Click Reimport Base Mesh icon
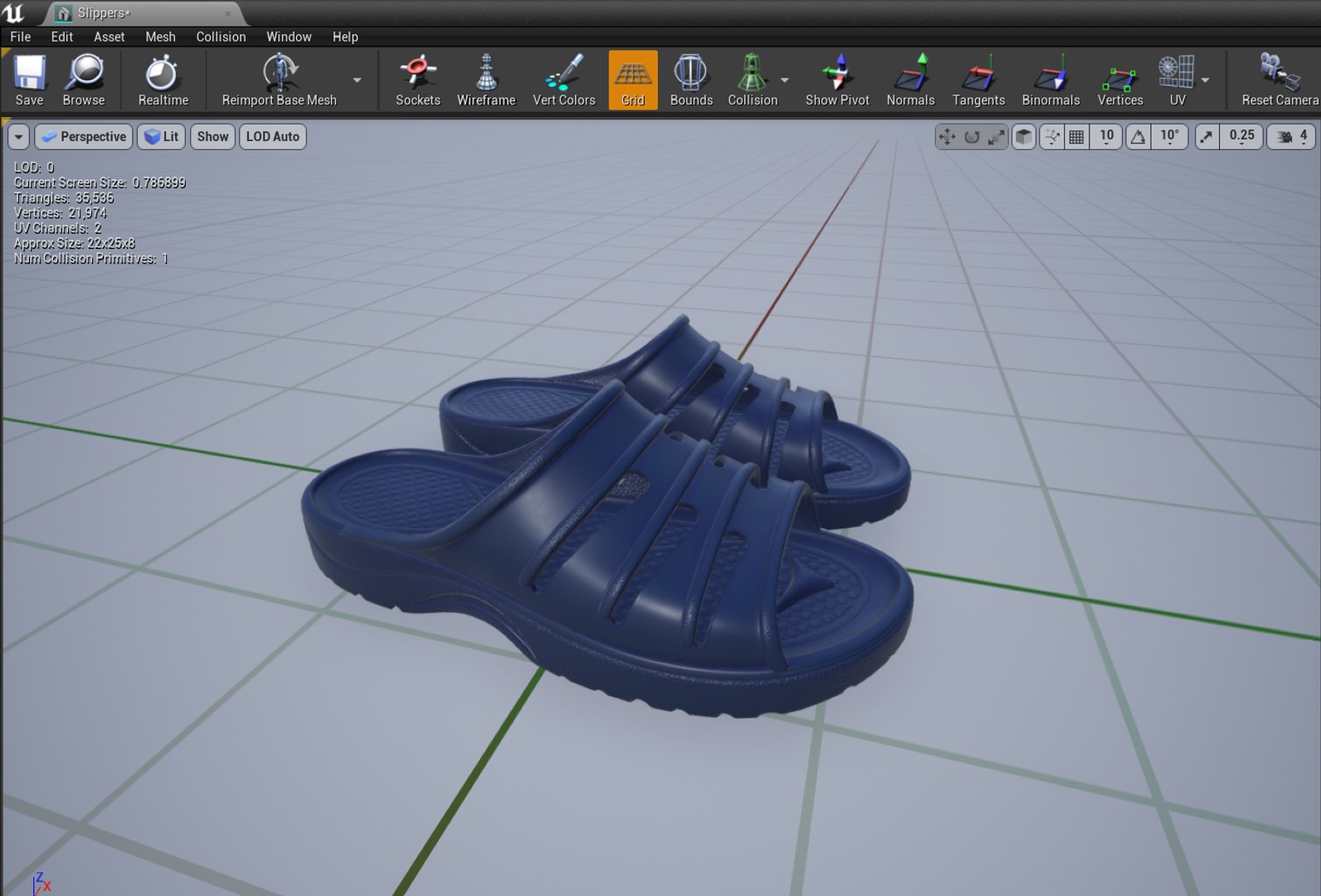This screenshot has height=896, width=1321. [280, 80]
